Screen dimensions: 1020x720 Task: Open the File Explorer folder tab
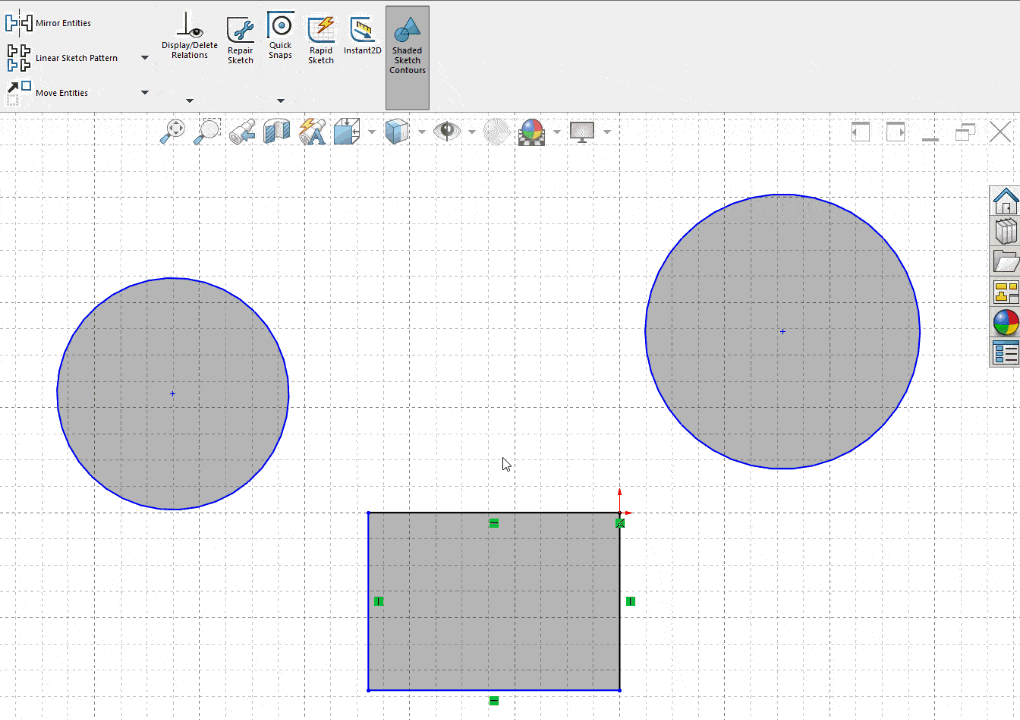pyautogui.click(x=1005, y=261)
